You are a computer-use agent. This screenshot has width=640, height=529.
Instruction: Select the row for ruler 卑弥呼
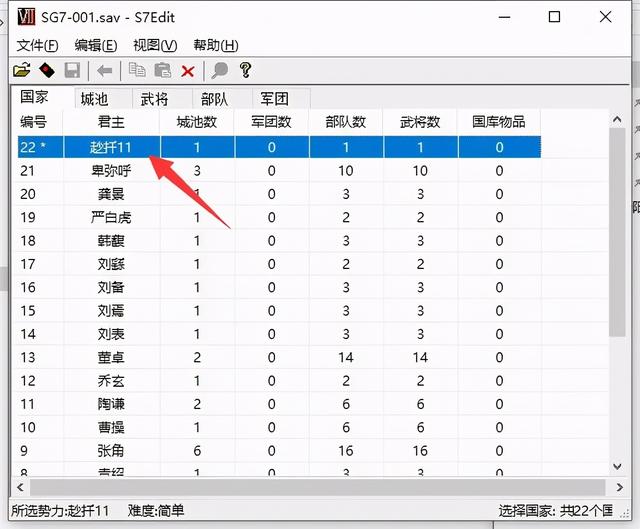pyautogui.click(x=110, y=171)
